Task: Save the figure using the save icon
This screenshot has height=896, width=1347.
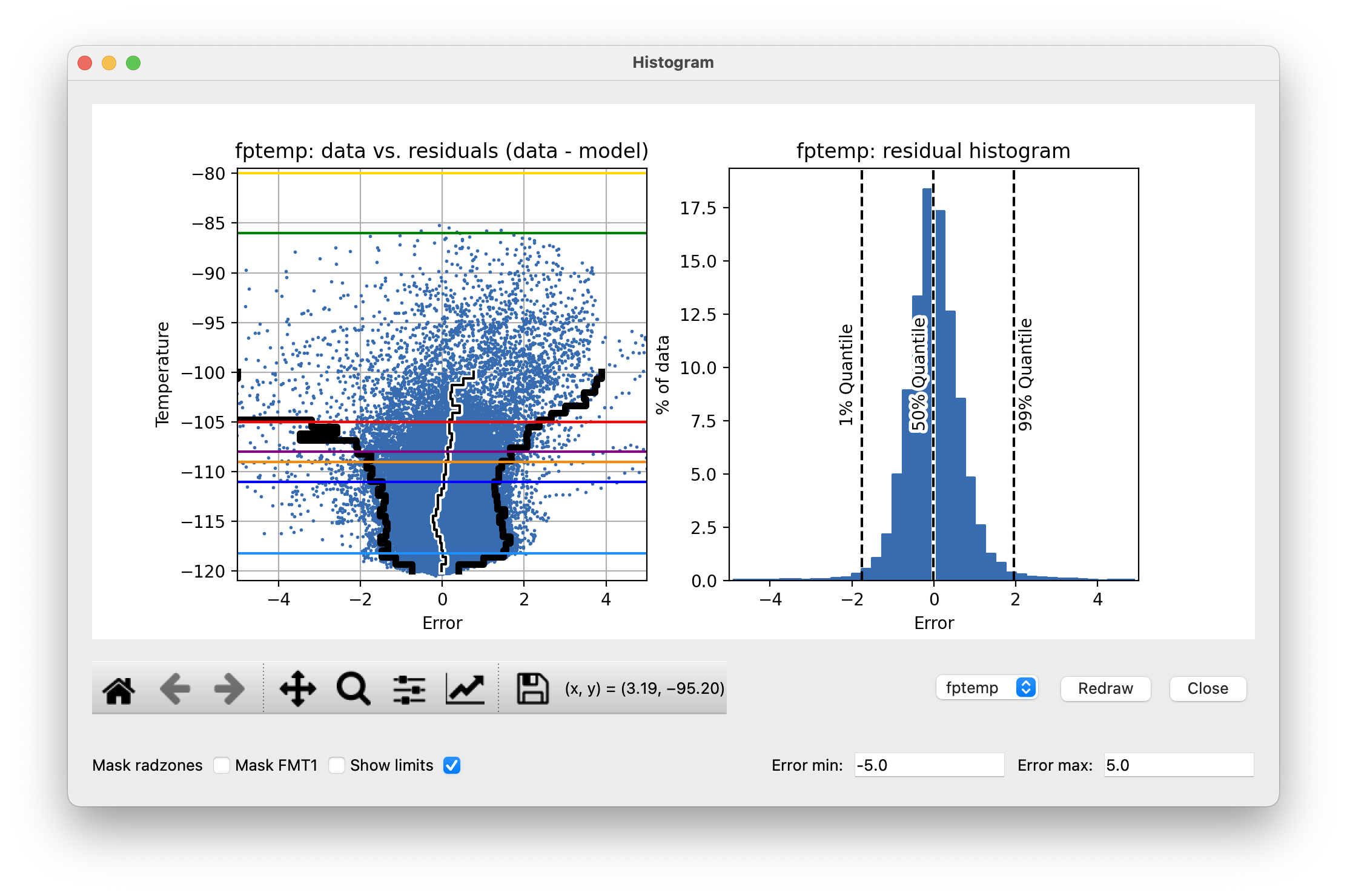Action: [x=532, y=688]
